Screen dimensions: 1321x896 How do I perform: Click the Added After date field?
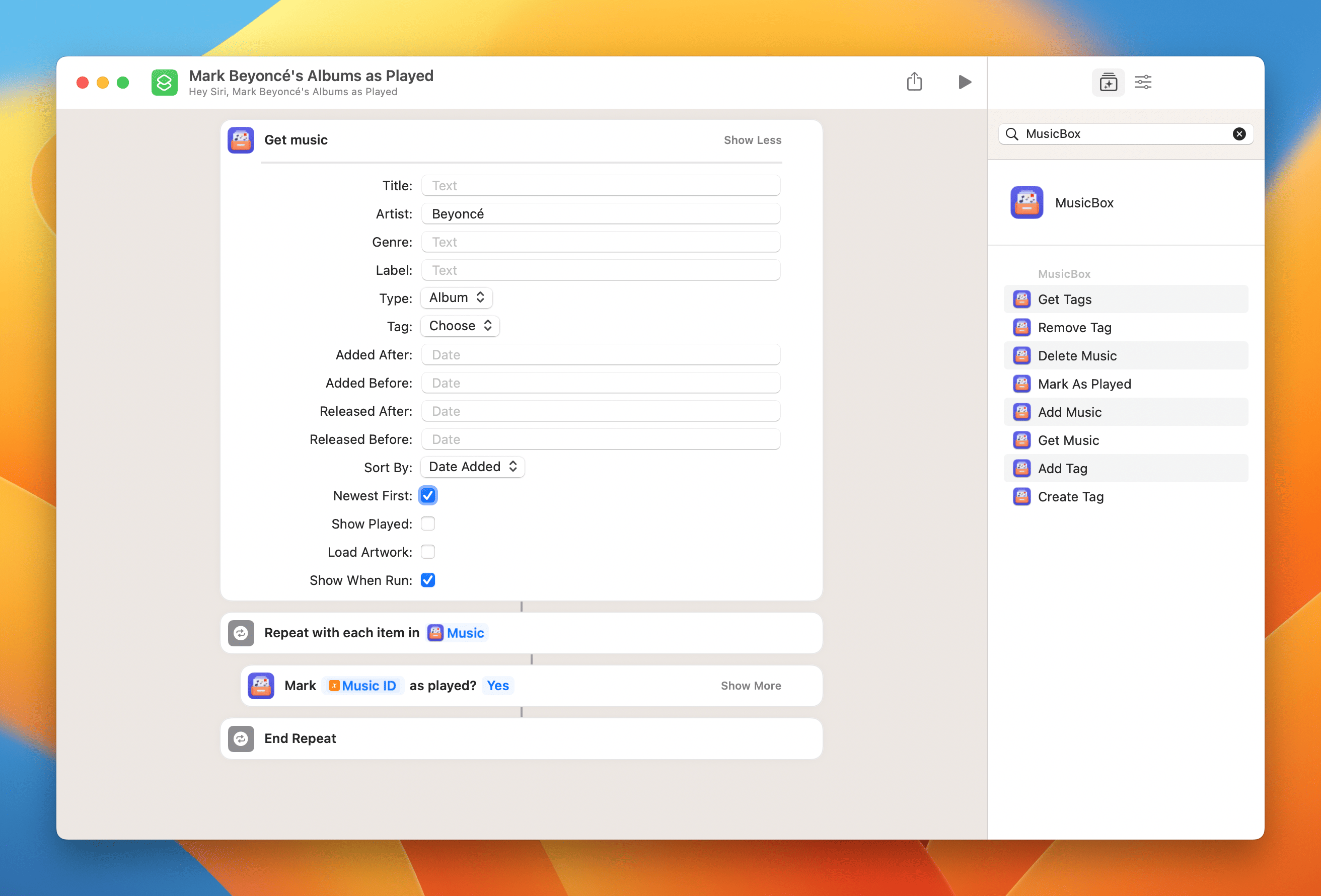[x=600, y=355]
